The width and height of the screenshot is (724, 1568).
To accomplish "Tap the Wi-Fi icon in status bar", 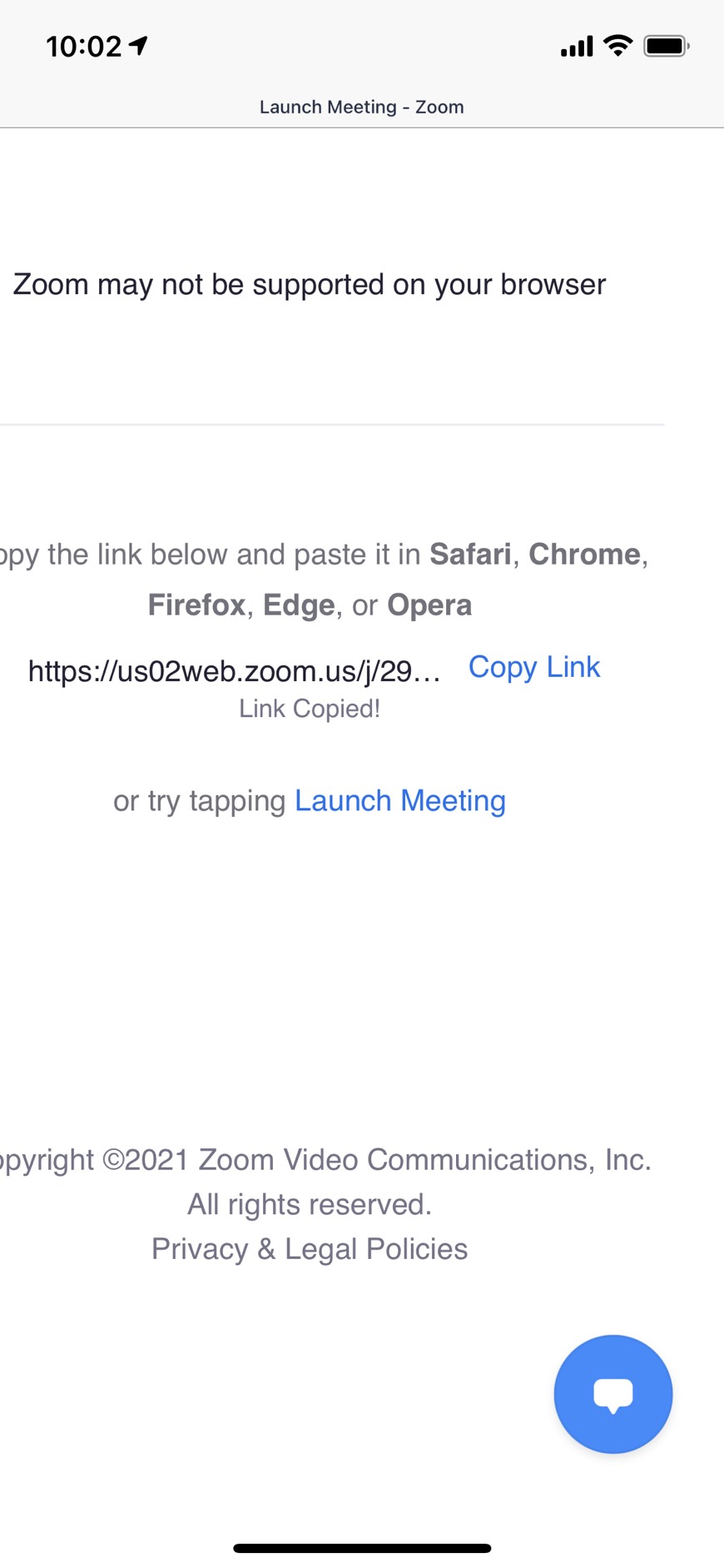I will [x=617, y=45].
